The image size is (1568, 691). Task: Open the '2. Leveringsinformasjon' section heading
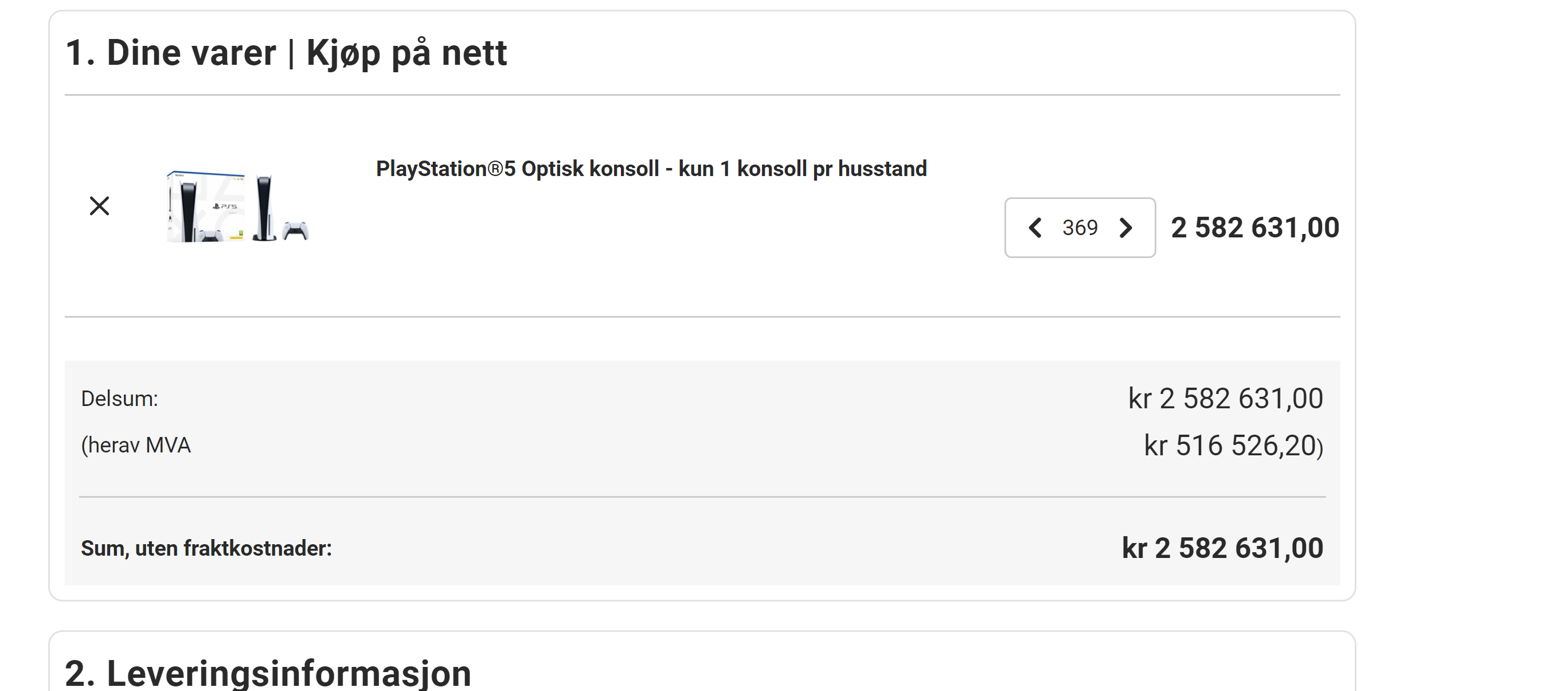268,673
